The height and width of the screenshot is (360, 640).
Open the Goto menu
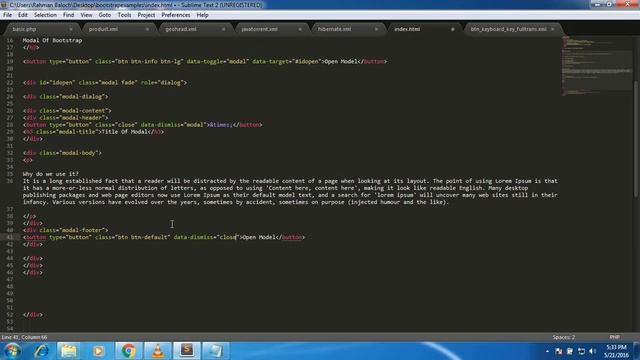104,15
